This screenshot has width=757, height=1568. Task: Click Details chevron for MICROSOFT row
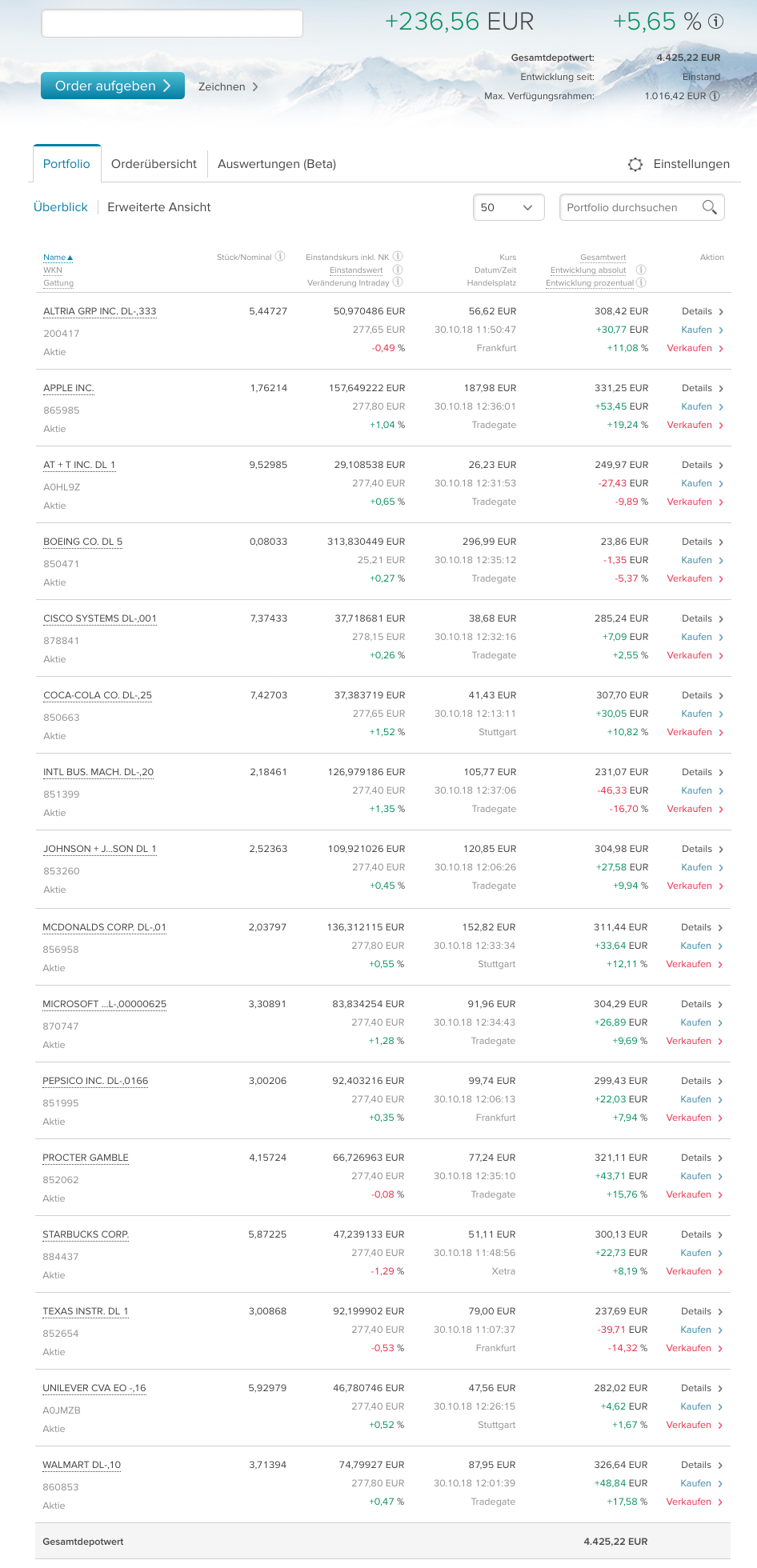tap(720, 1005)
